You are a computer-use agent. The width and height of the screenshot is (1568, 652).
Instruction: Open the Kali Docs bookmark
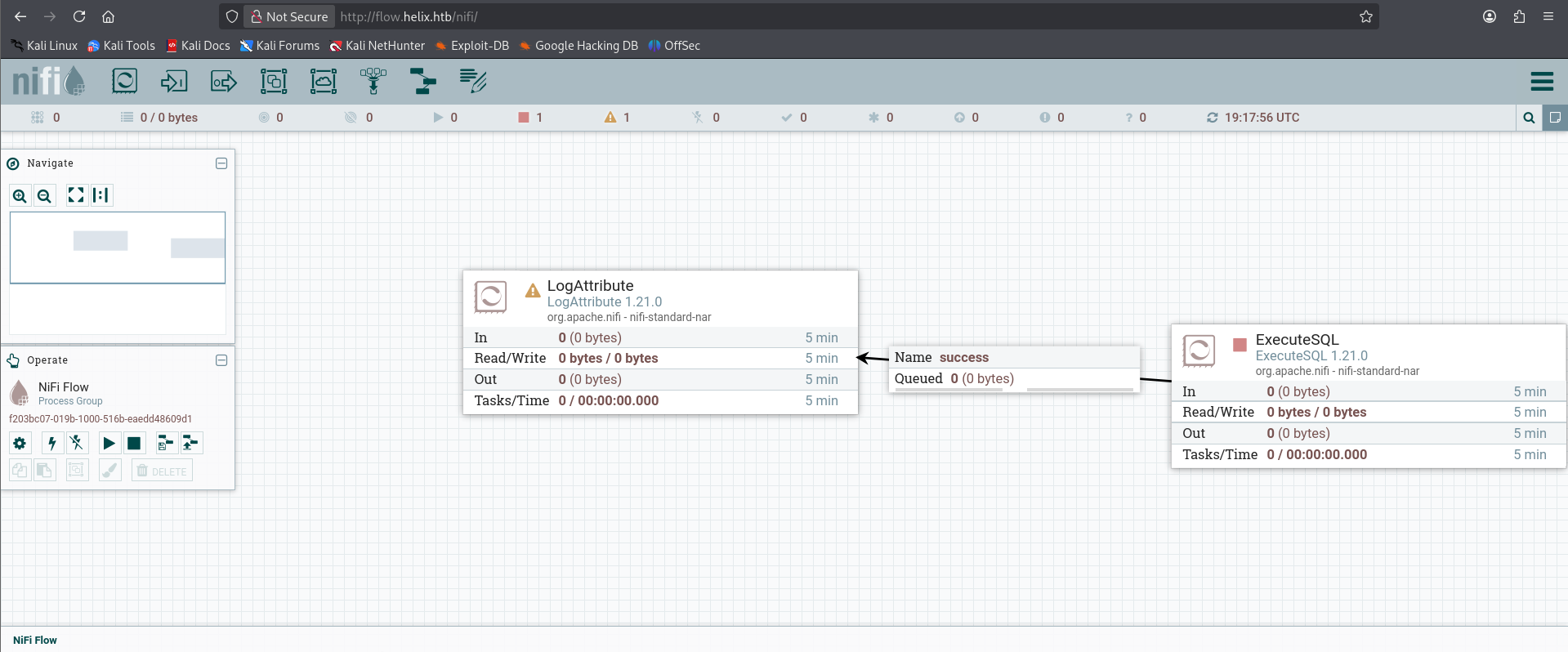(x=198, y=46)
